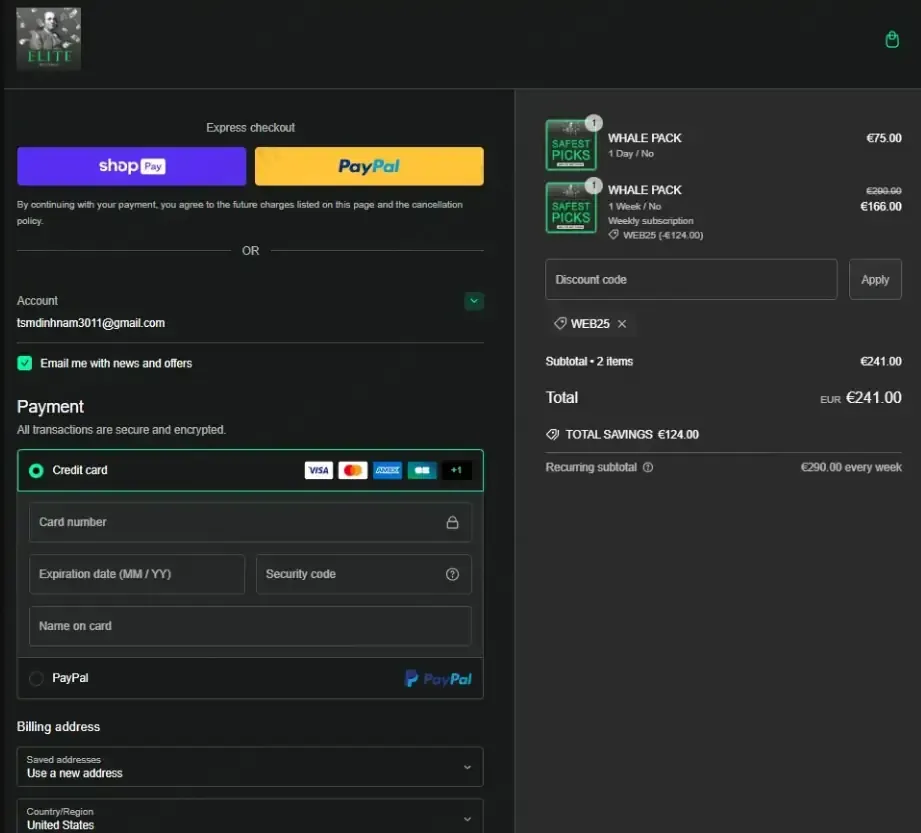
Task: Click the €166.00 discounted price
Action: tap(881, 206)
